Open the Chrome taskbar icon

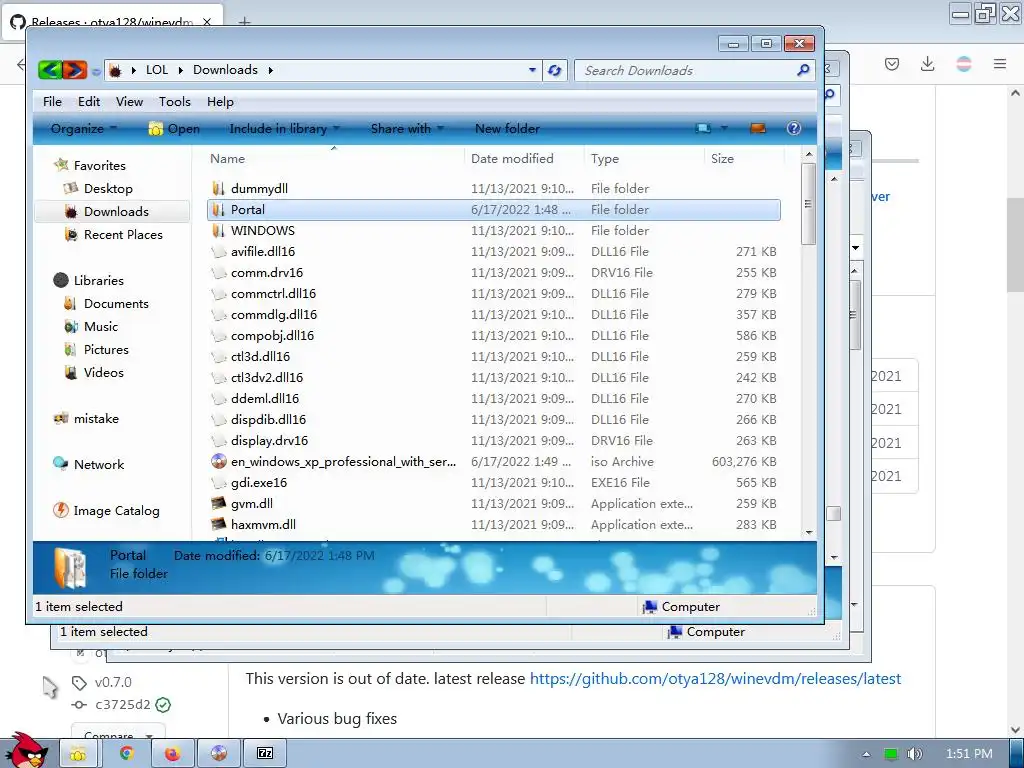[x=127, y=753]
